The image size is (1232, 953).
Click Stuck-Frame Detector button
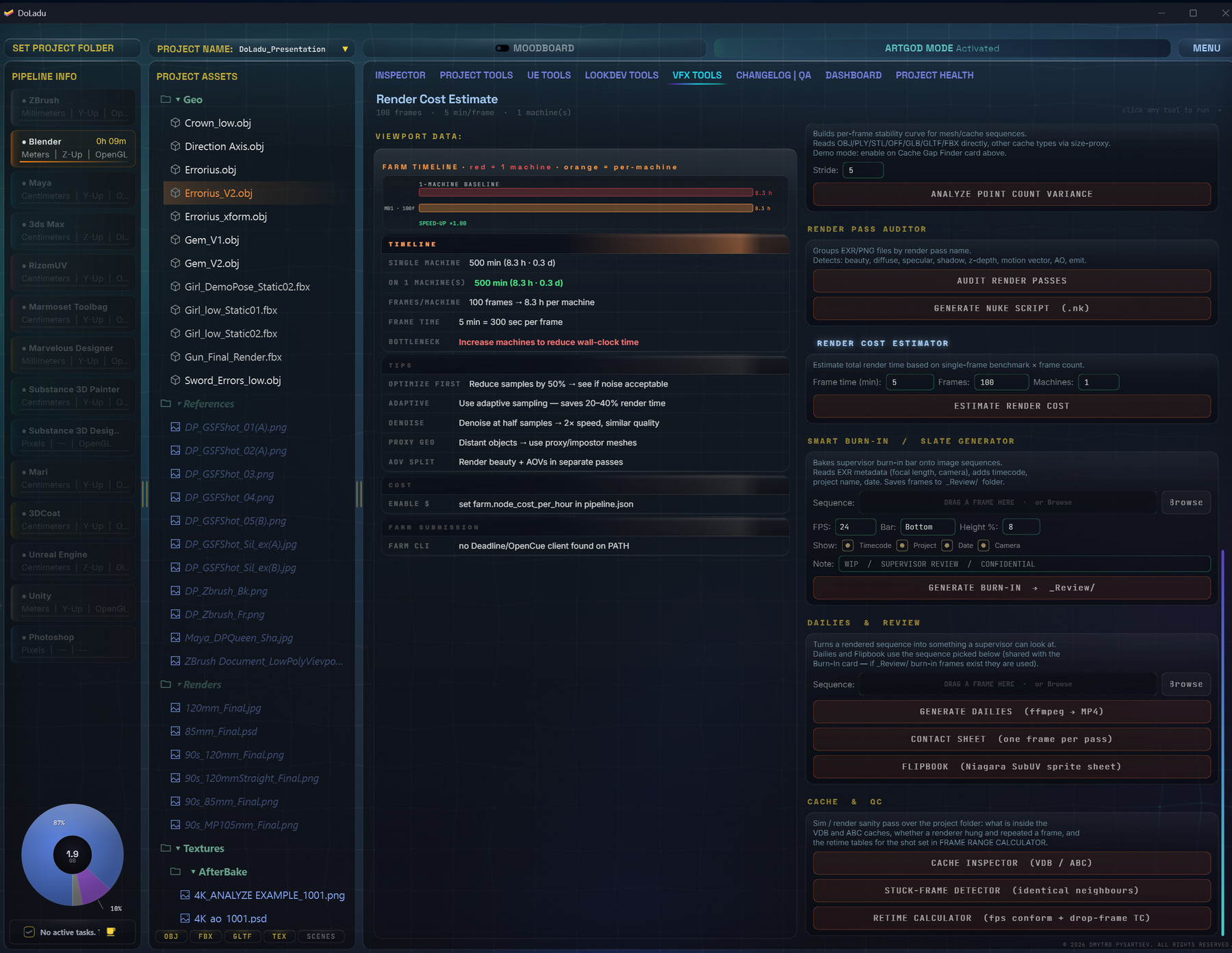[1012, 891]
